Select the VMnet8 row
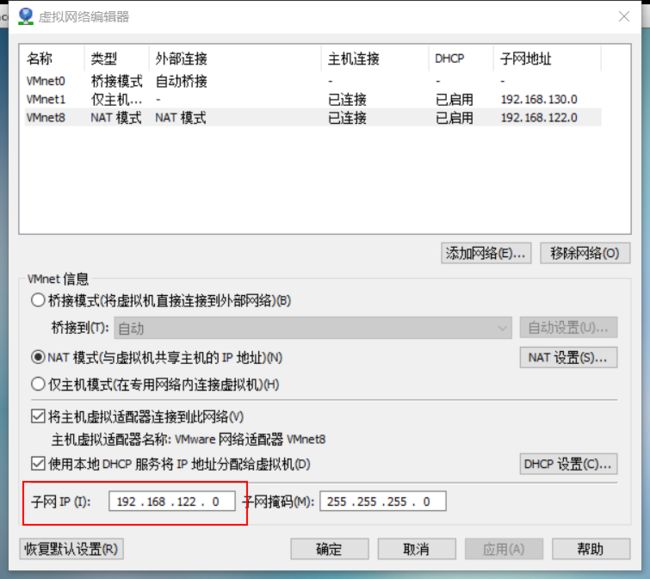 click(313, 118)
